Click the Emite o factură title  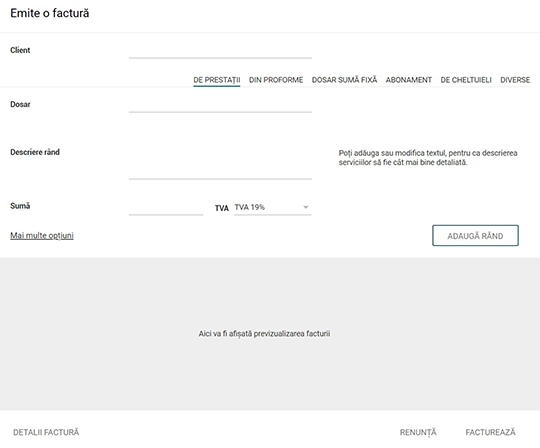pos(50,13)
